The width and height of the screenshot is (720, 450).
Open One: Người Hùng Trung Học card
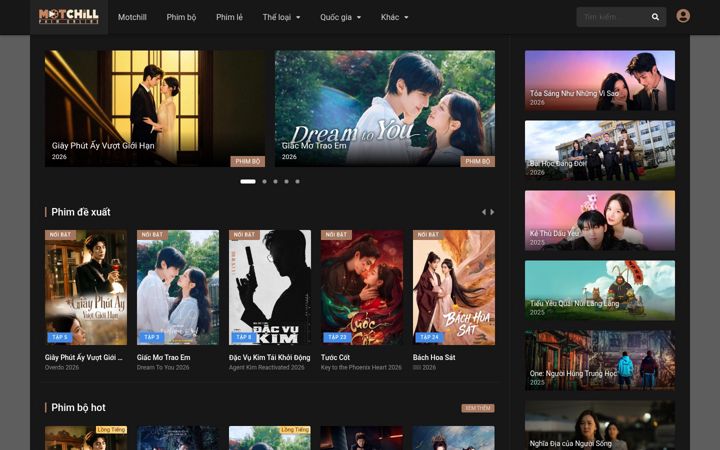pos(600,360)
